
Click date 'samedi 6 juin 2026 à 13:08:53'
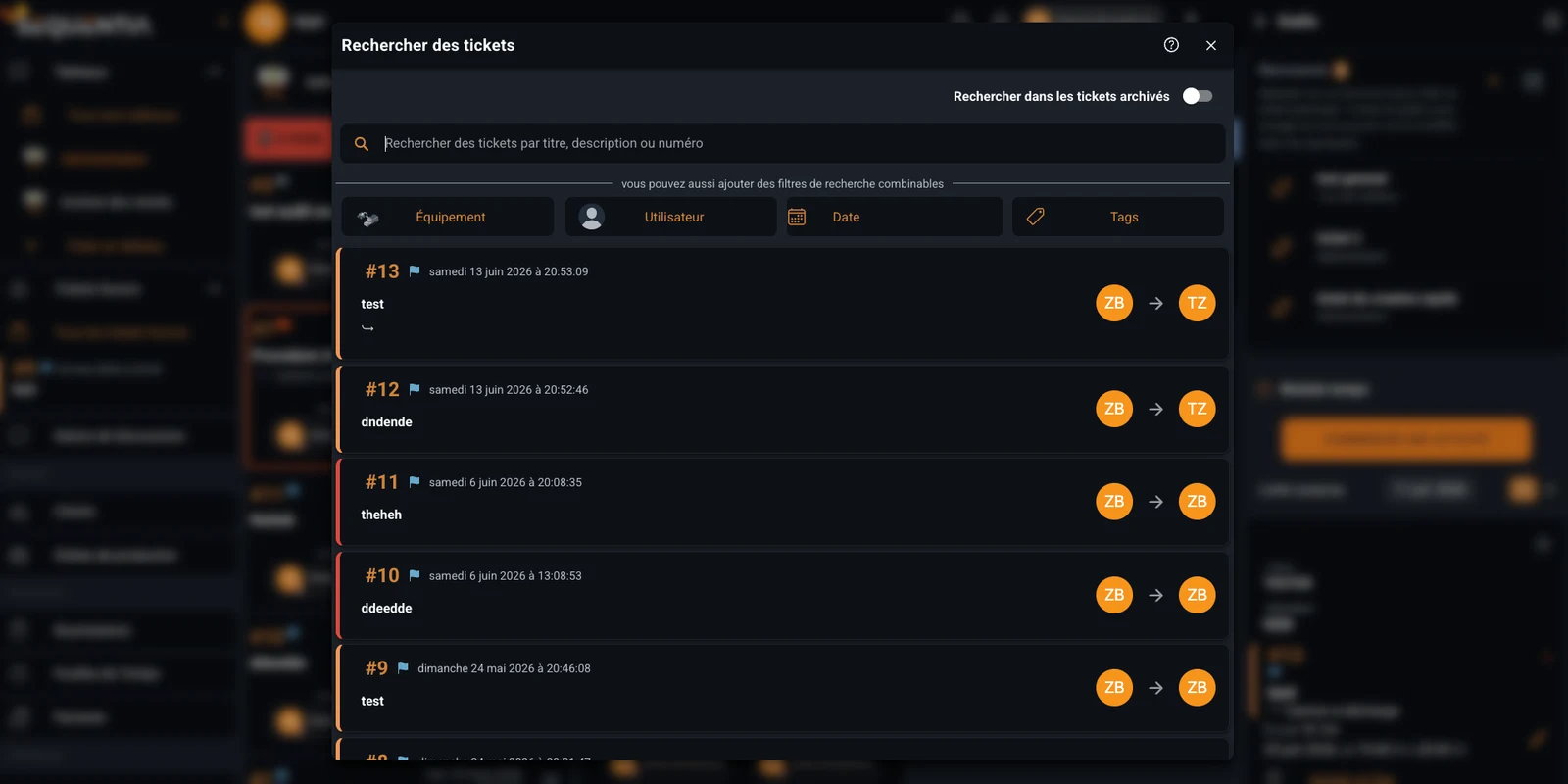pyautogui.click(x=506, y=576)
